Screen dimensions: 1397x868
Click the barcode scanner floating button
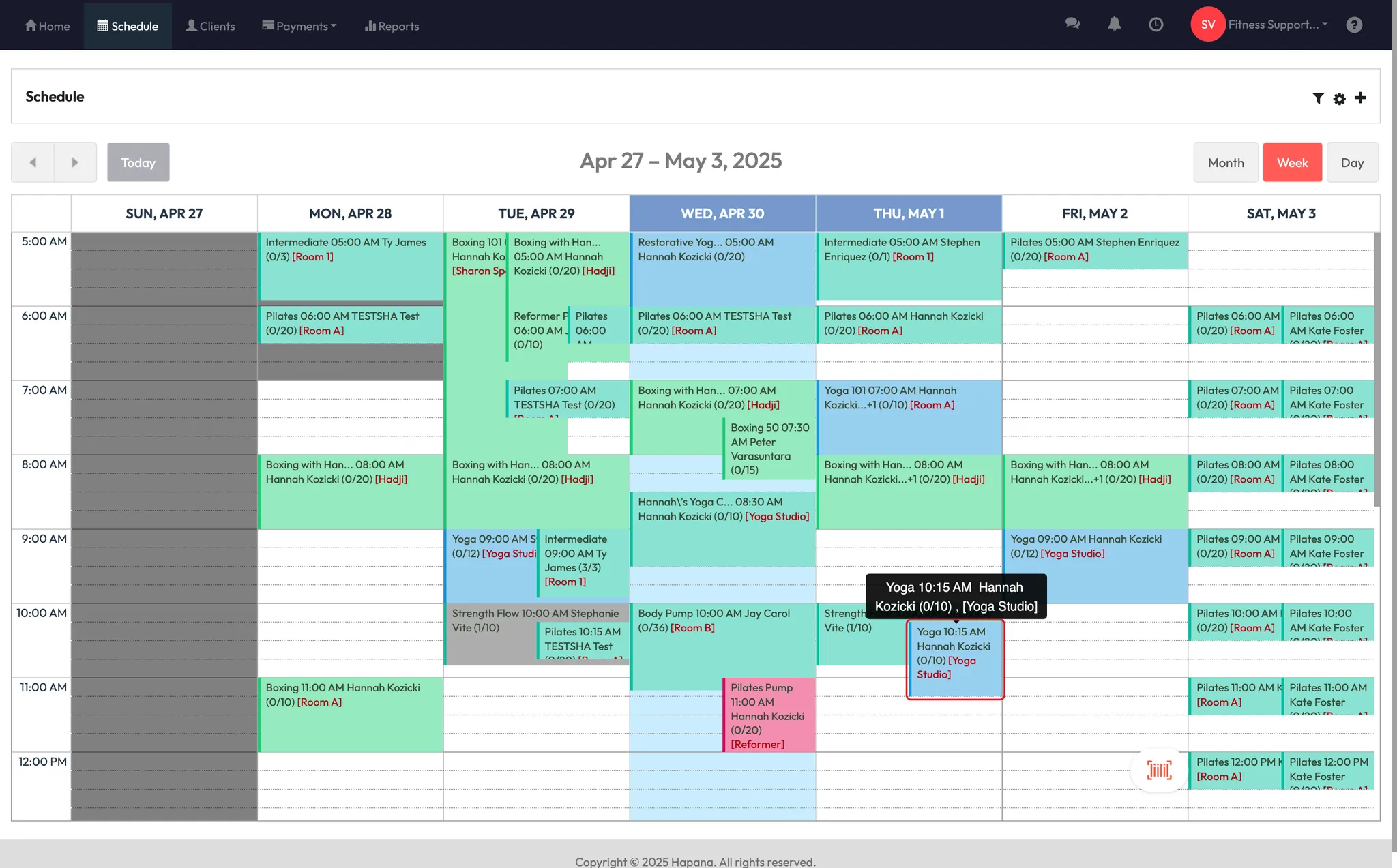[x=1159, y=770]
